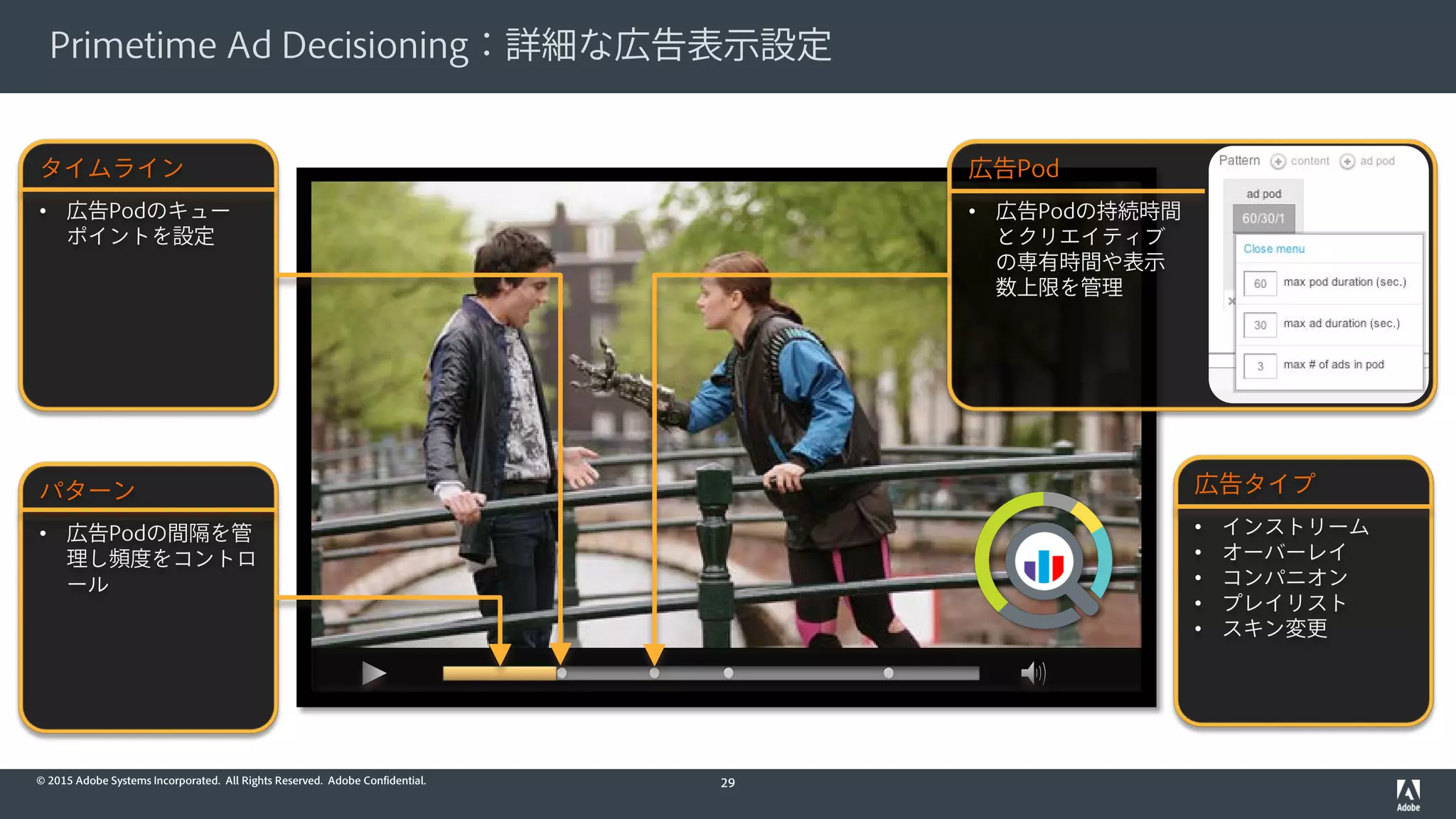Click the オーバーレイ bullet item
1456x819 pixels.
tap(1284, 552)
